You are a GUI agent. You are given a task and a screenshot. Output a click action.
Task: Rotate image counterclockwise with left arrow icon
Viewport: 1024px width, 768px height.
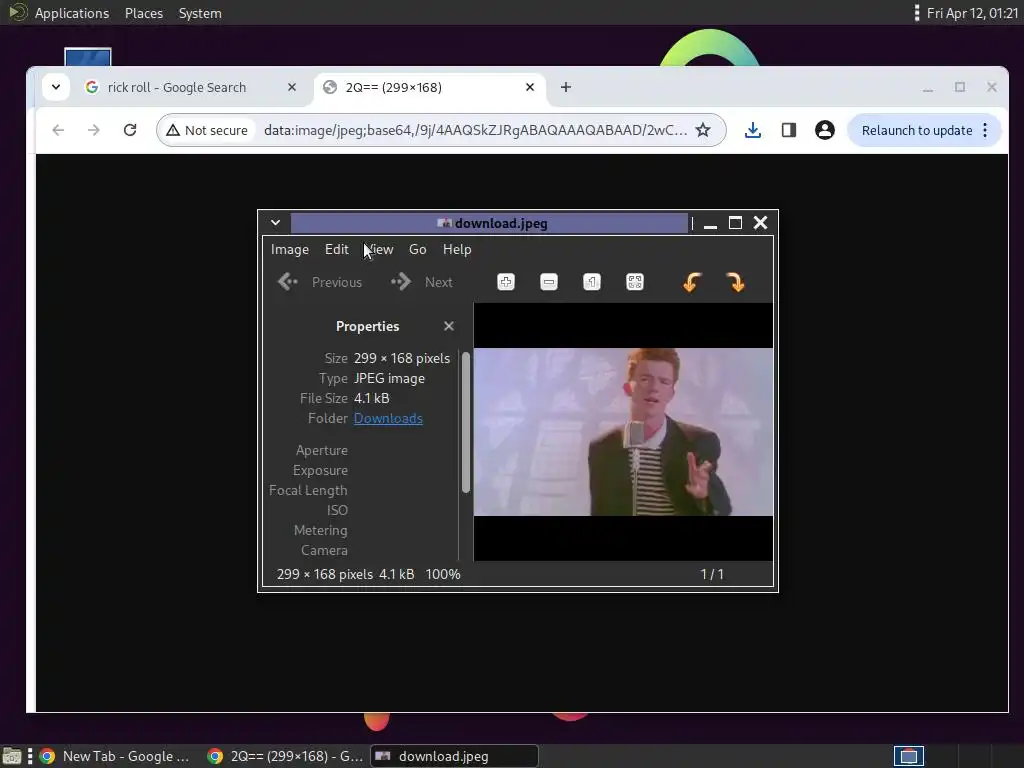(x=692, y=282)
